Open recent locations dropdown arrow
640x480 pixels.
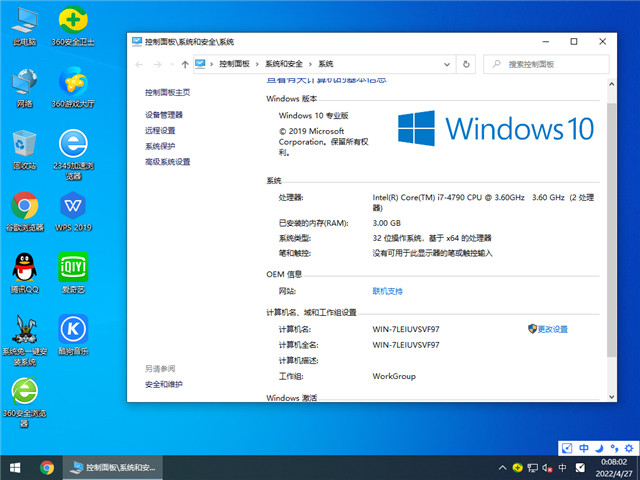(x=172, y=64)
